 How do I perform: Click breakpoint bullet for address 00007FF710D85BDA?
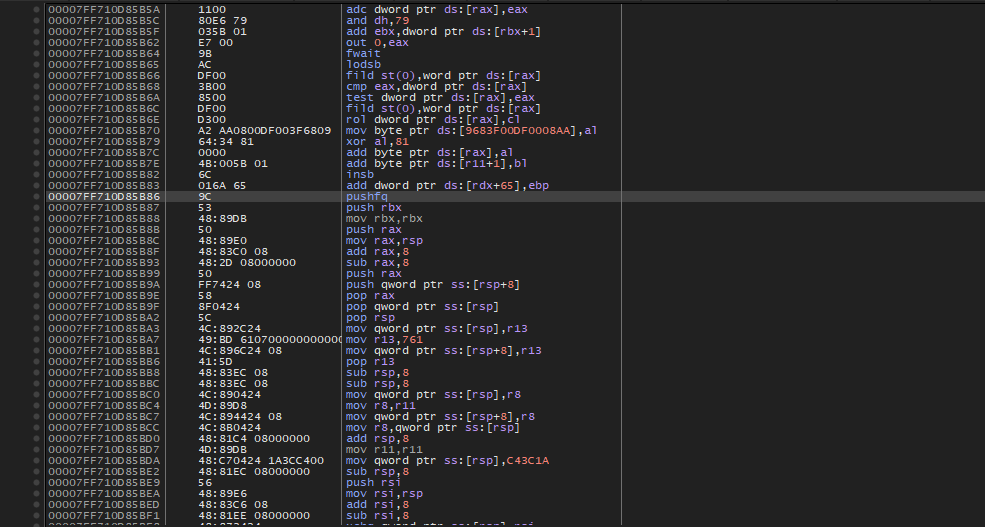(x=37, y=460)
